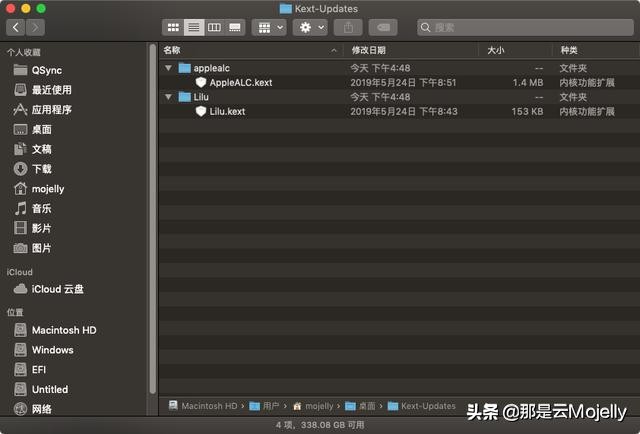
Task: Select the AppleALC.kext file icon
Action: point(200,82)
